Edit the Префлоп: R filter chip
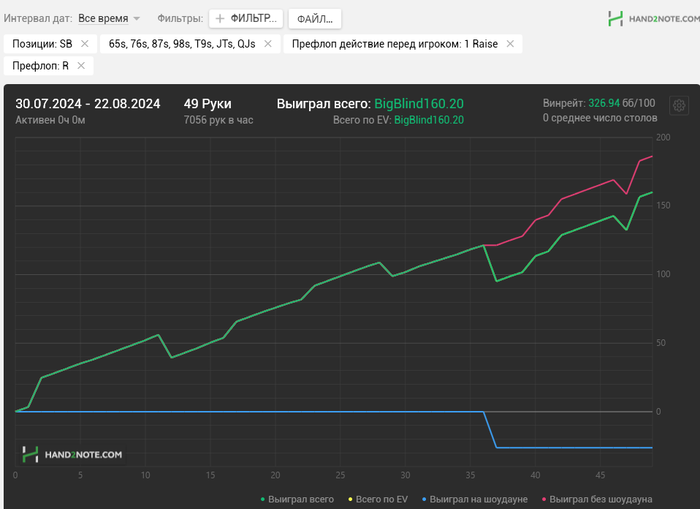 [40, 66]
